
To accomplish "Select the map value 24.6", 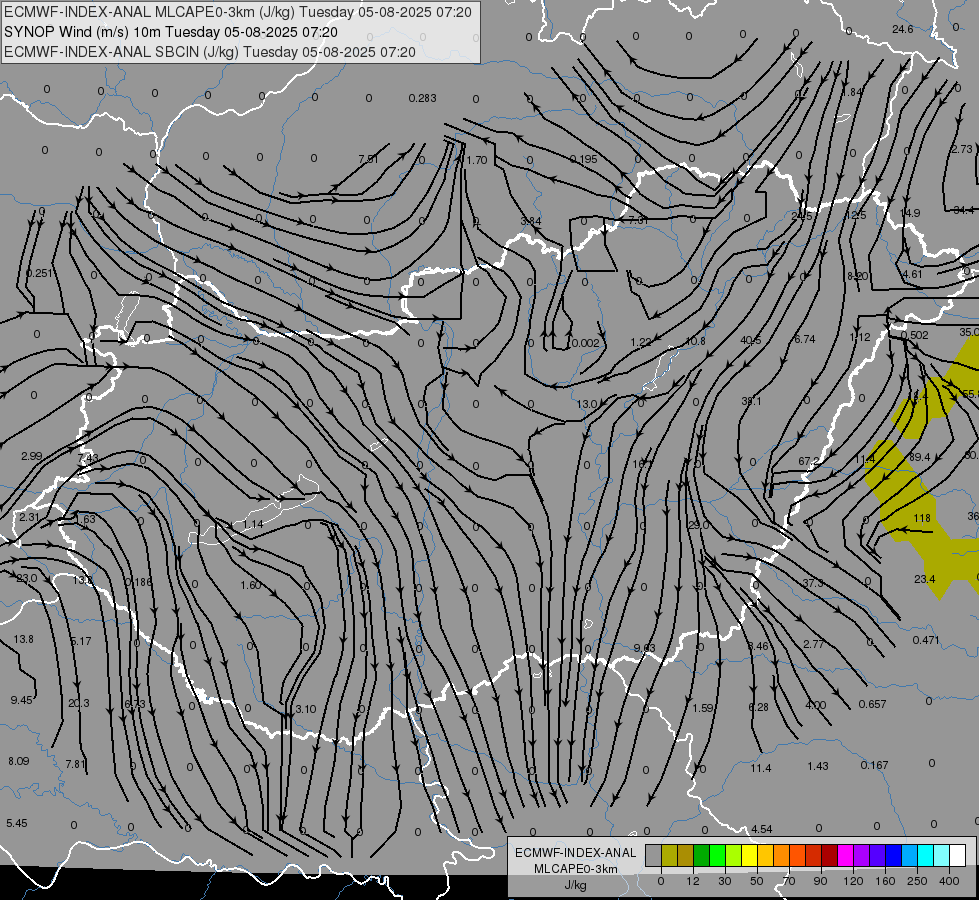I will pos(903,29).
